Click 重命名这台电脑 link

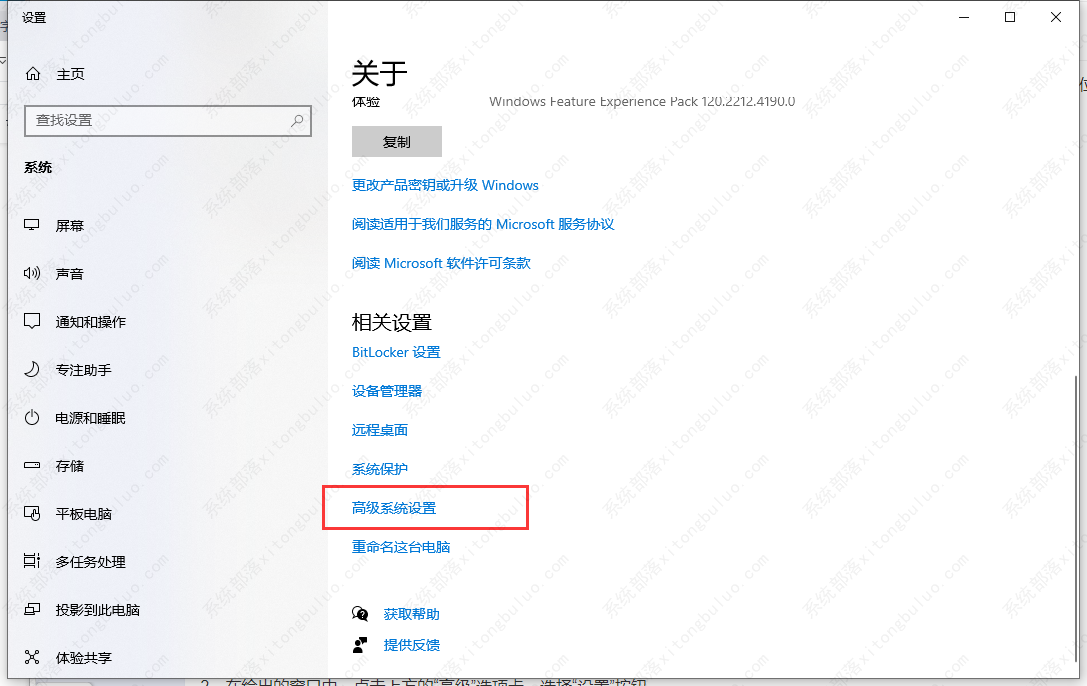tap(401, 547)
